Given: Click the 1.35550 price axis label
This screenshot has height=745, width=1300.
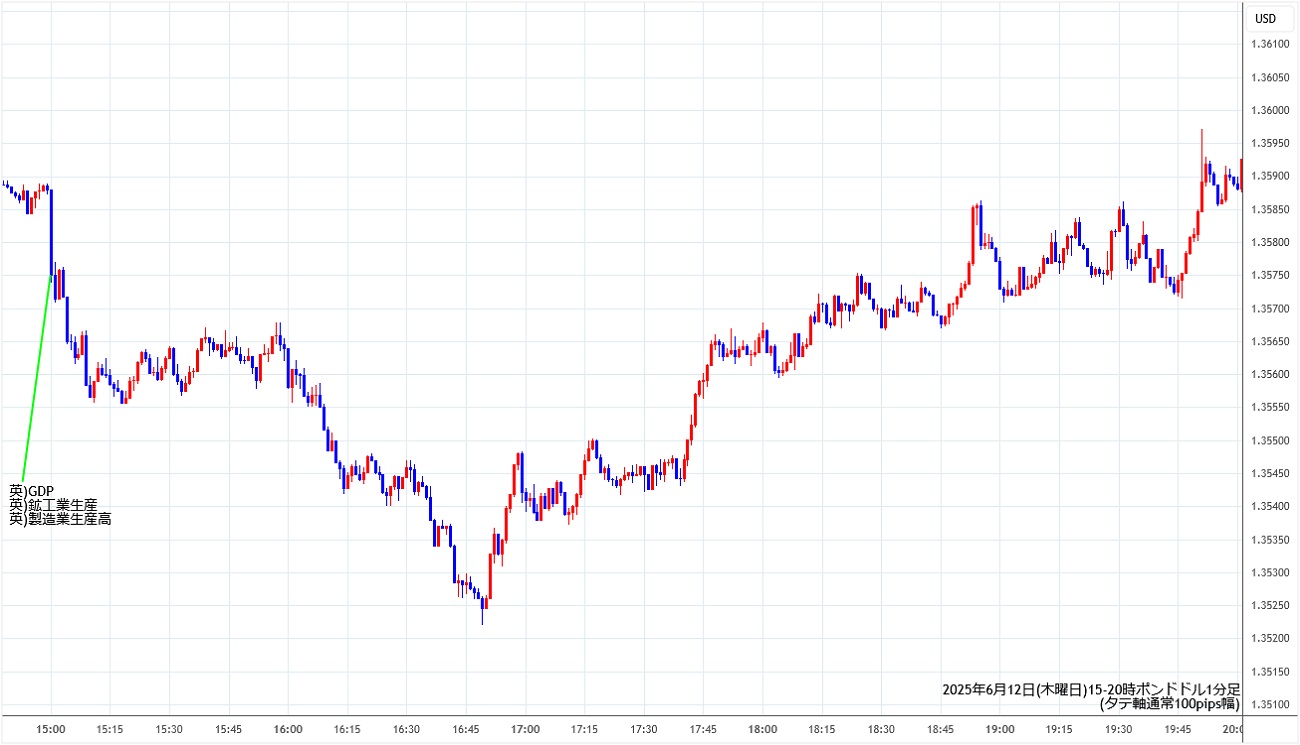Looking at the screenshot, I should click(1272, 407).
